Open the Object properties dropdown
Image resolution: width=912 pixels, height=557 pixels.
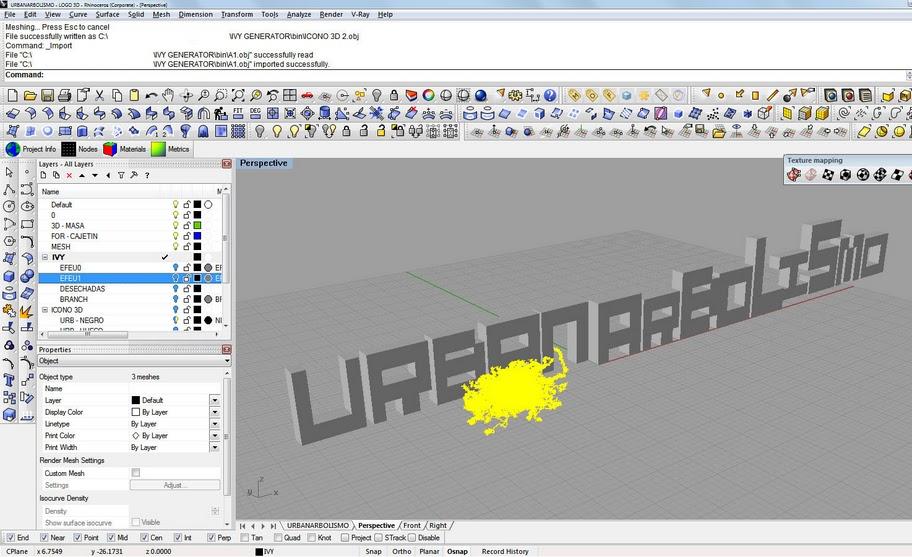134,361
